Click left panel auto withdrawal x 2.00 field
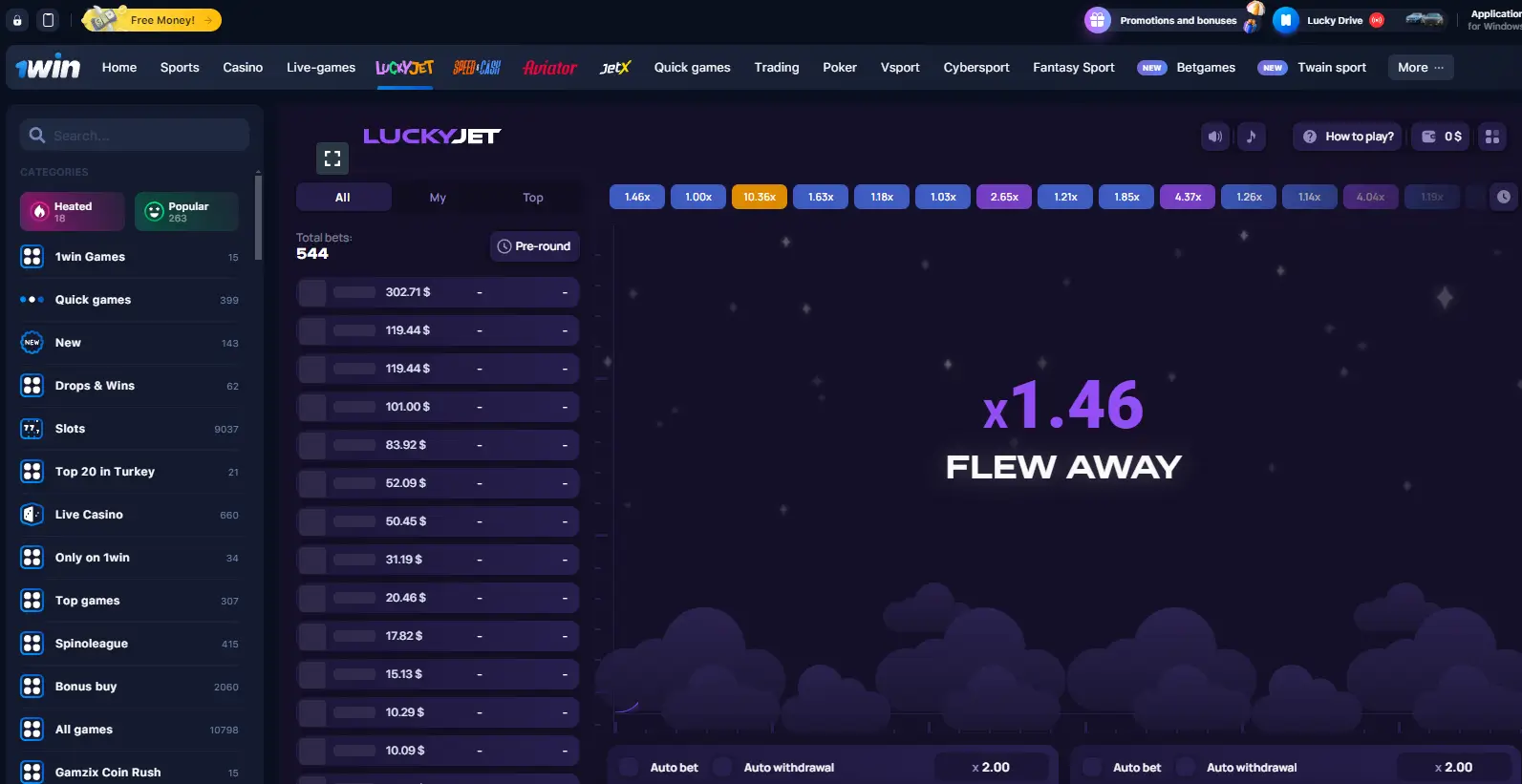 (x=991, y=767)
